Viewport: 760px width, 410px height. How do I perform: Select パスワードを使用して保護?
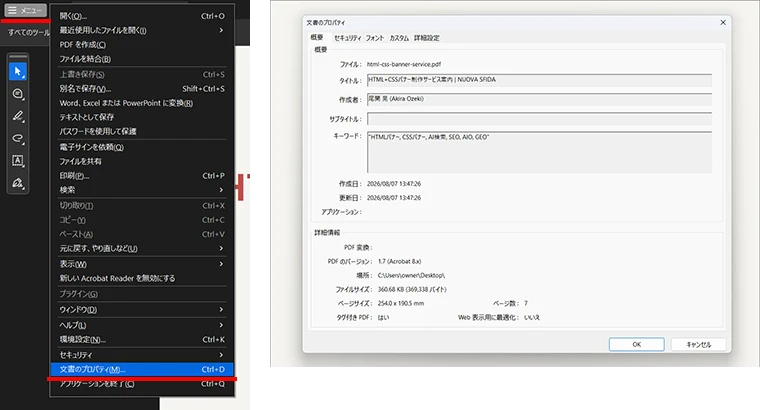tap(142, 131)
